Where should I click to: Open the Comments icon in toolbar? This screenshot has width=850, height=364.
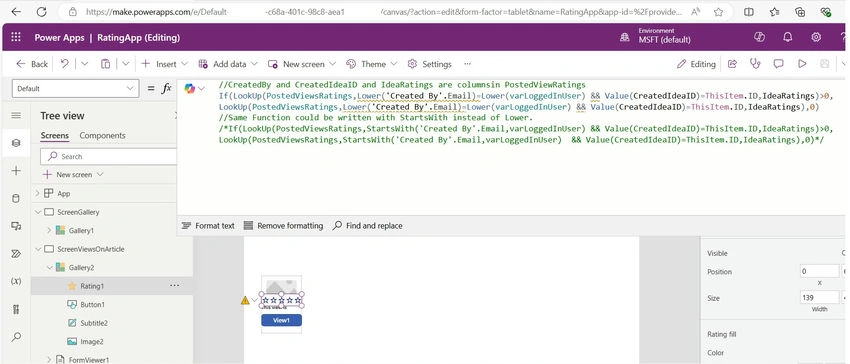(778, 64)
